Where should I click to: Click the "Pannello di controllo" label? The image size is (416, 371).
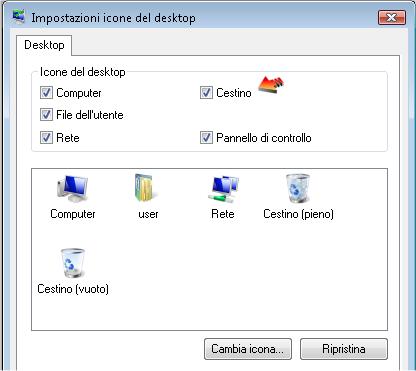pos(264,138)
